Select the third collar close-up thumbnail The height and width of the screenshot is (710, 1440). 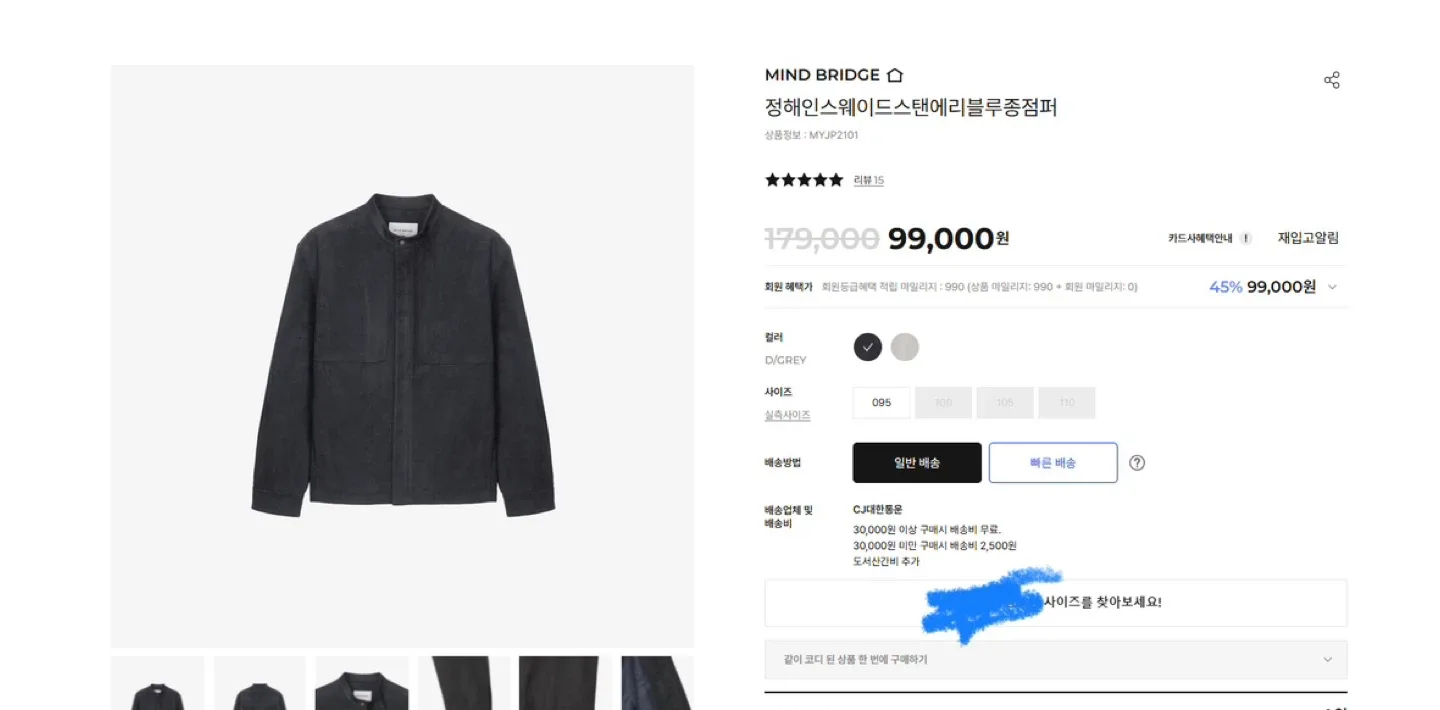362,684
